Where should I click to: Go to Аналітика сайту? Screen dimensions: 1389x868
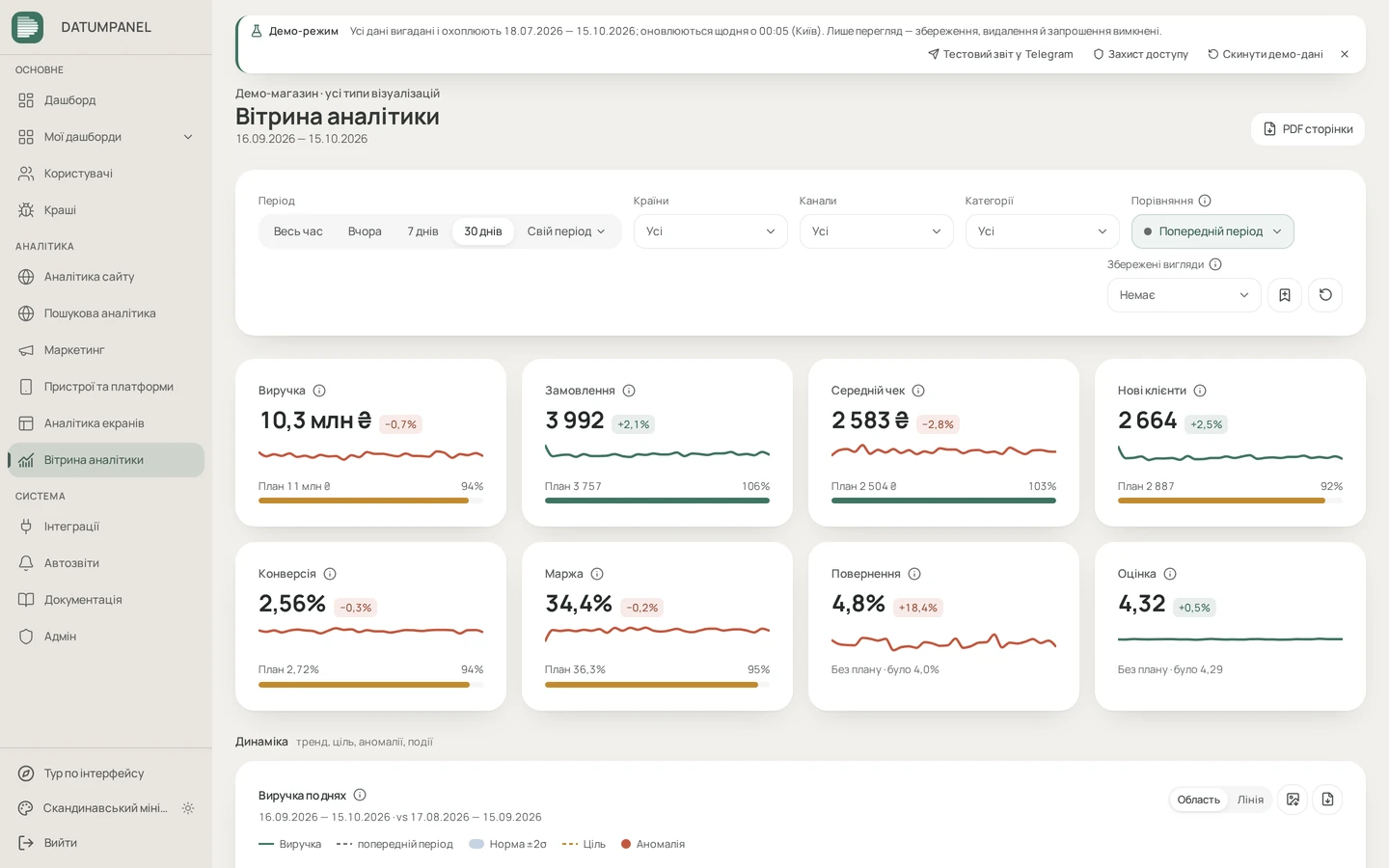[106, 277]
